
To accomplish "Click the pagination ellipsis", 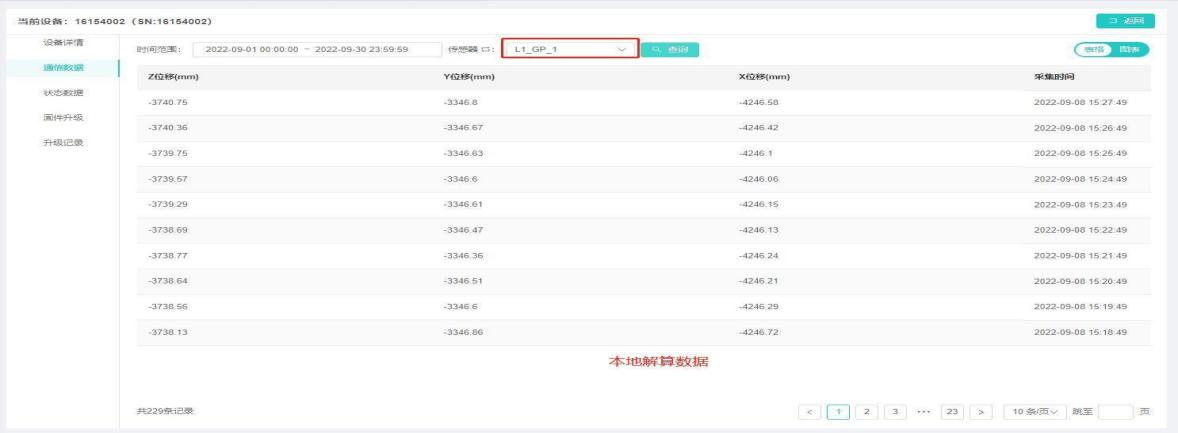I will click(x=924, y=410).
